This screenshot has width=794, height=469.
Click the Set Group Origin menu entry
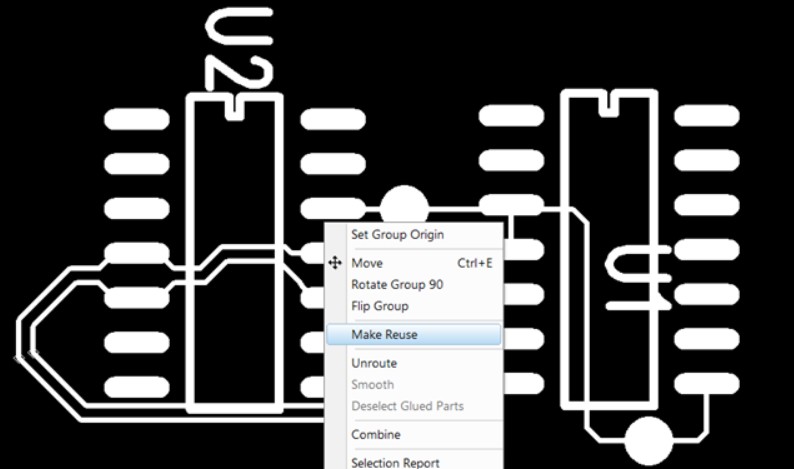coord(397,235)
